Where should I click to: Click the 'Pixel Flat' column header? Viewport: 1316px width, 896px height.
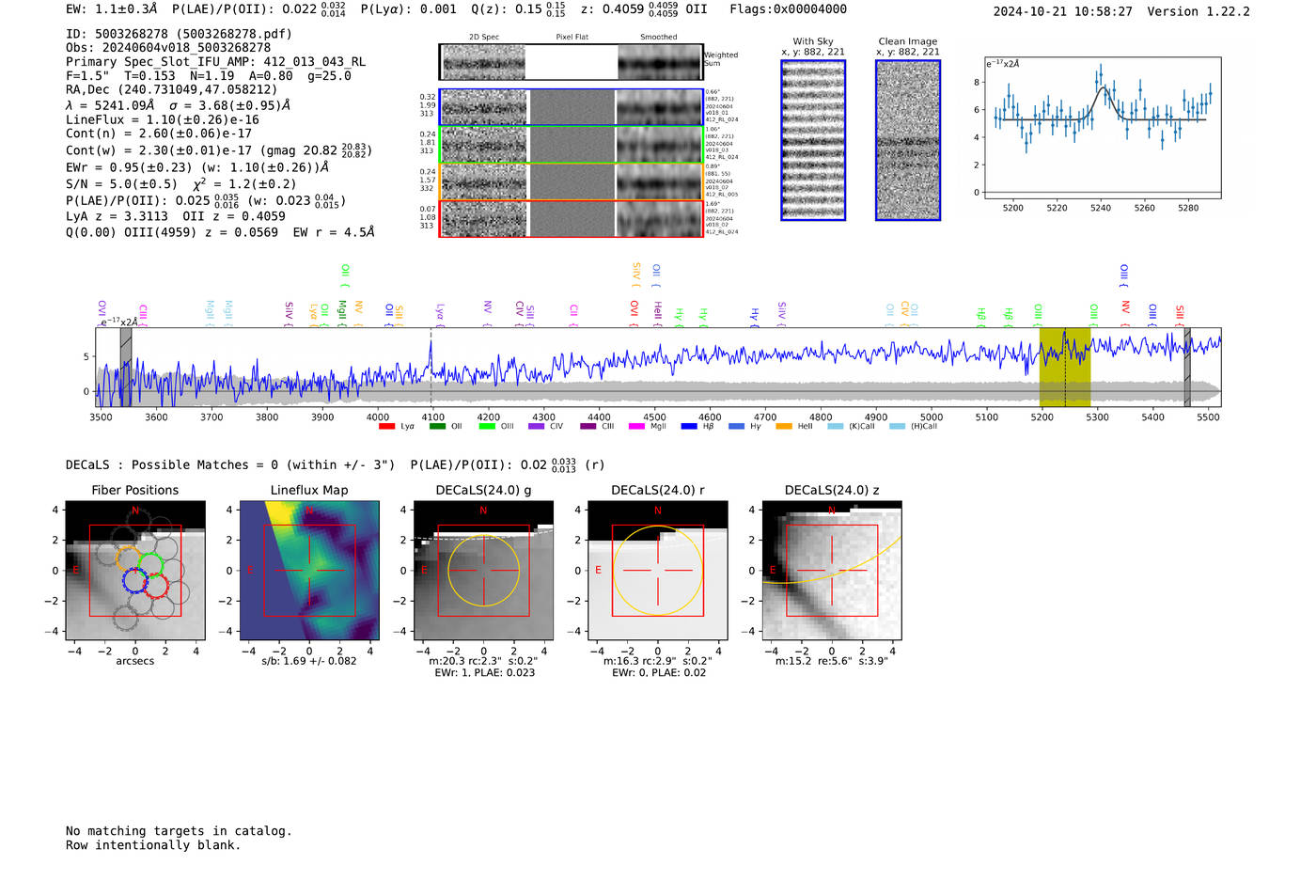[x=572, y=38]
